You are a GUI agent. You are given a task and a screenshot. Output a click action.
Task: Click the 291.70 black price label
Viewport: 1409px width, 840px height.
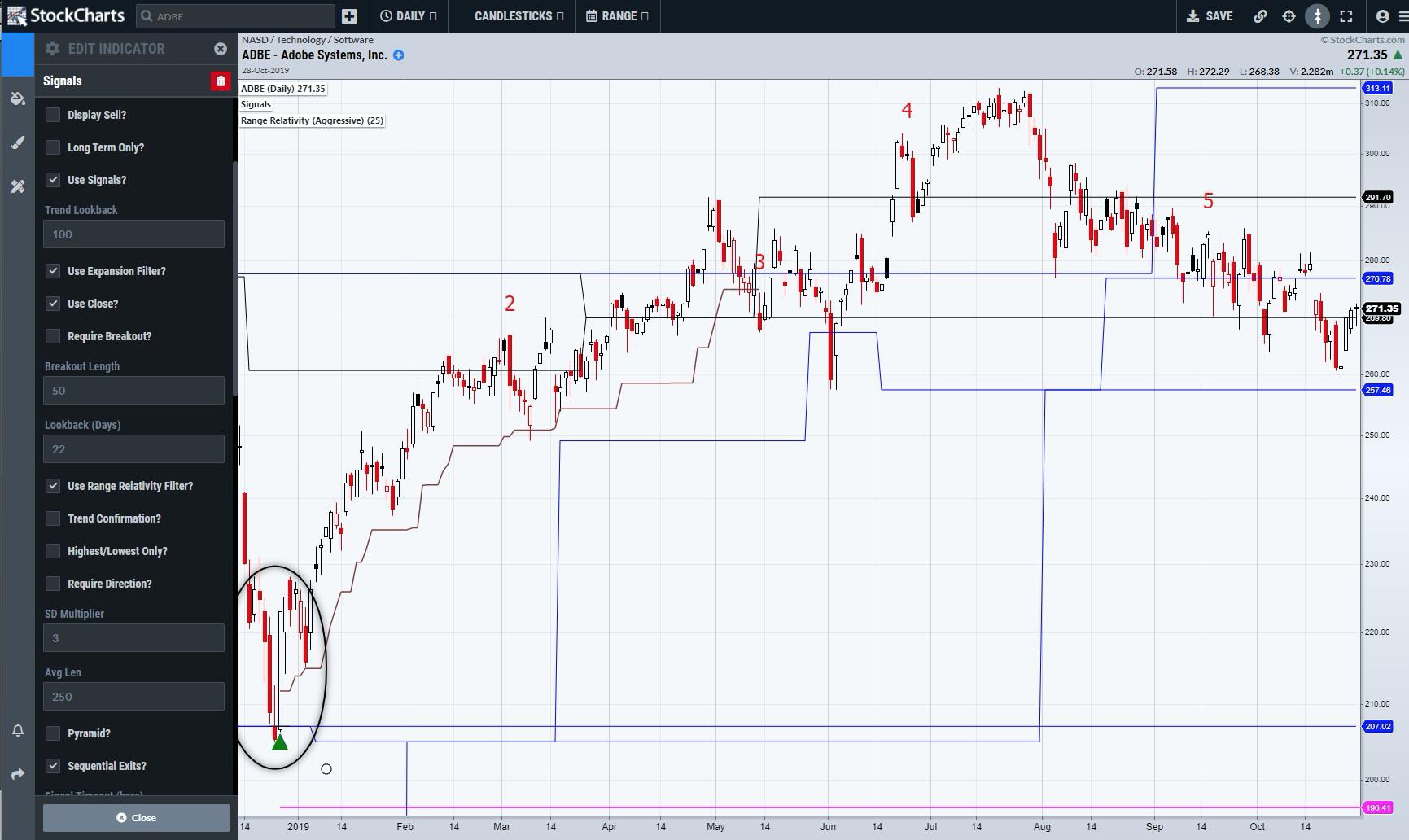[1377, 197]
